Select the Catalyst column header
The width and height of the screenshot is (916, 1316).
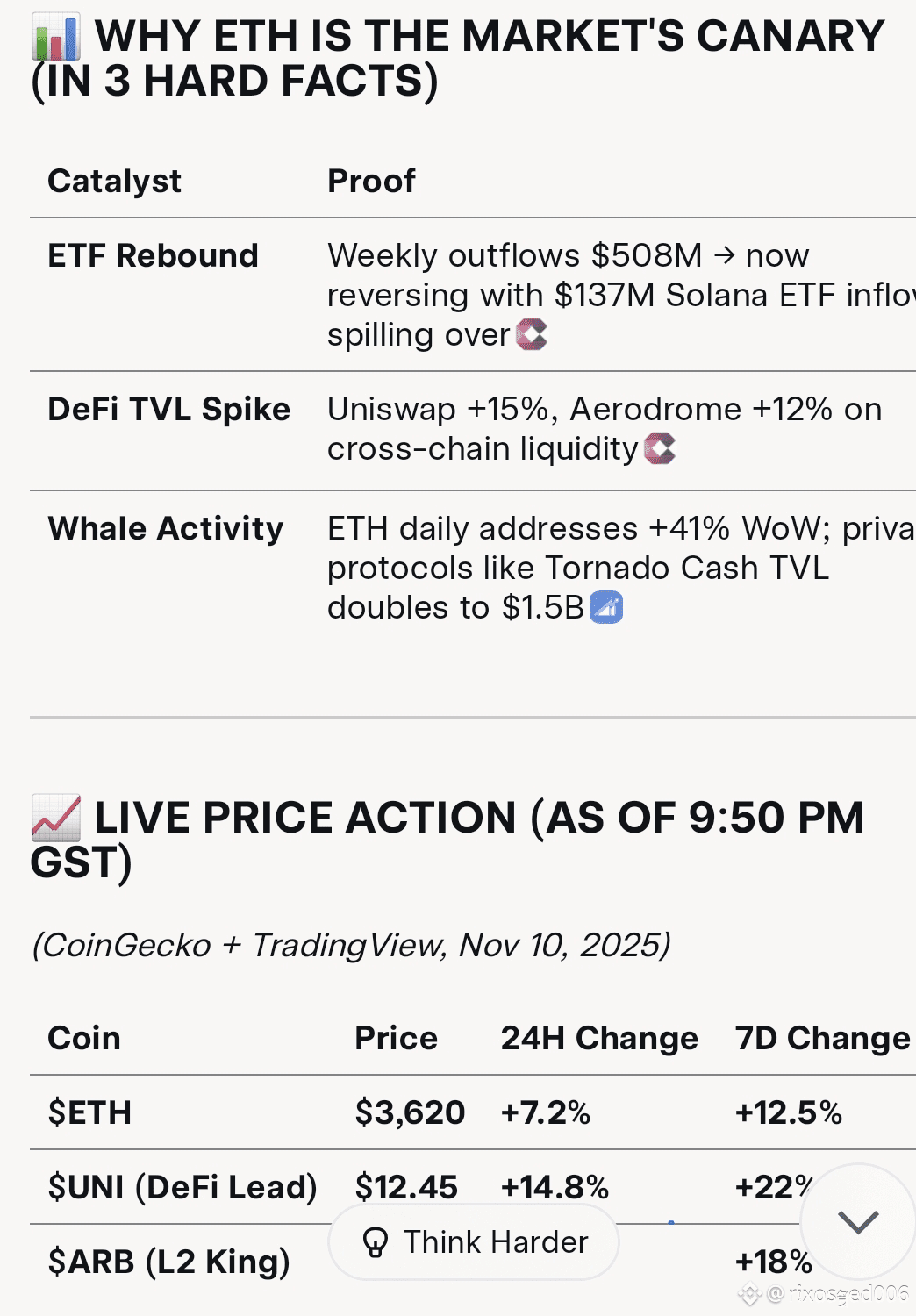pyautogui.click(x=115, y=181)
